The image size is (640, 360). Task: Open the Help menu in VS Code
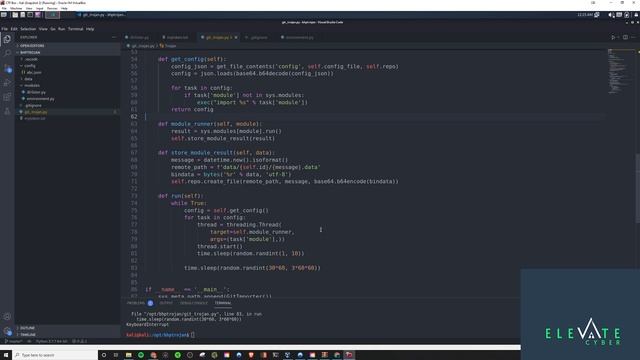pos(90,29)
